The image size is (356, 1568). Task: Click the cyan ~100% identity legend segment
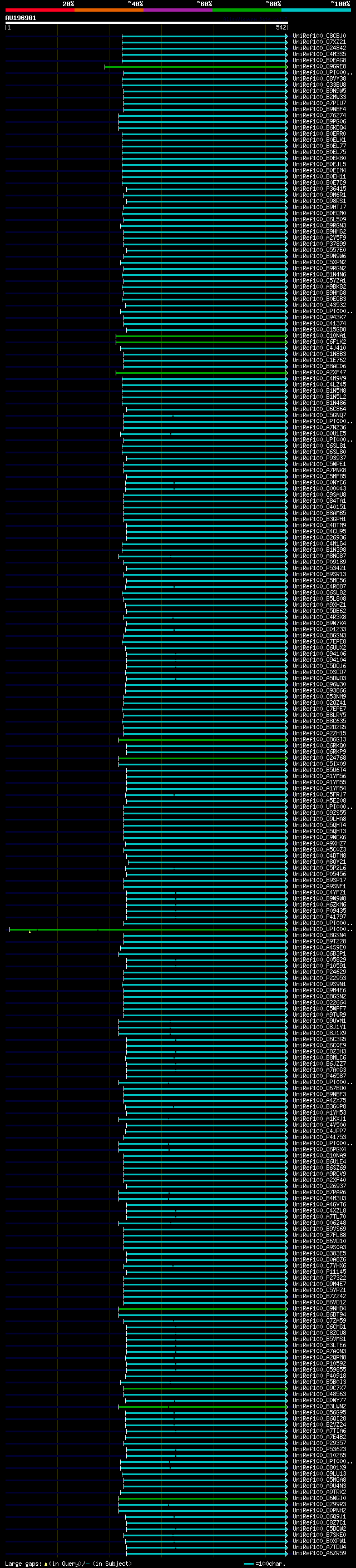tap(317, 11)
